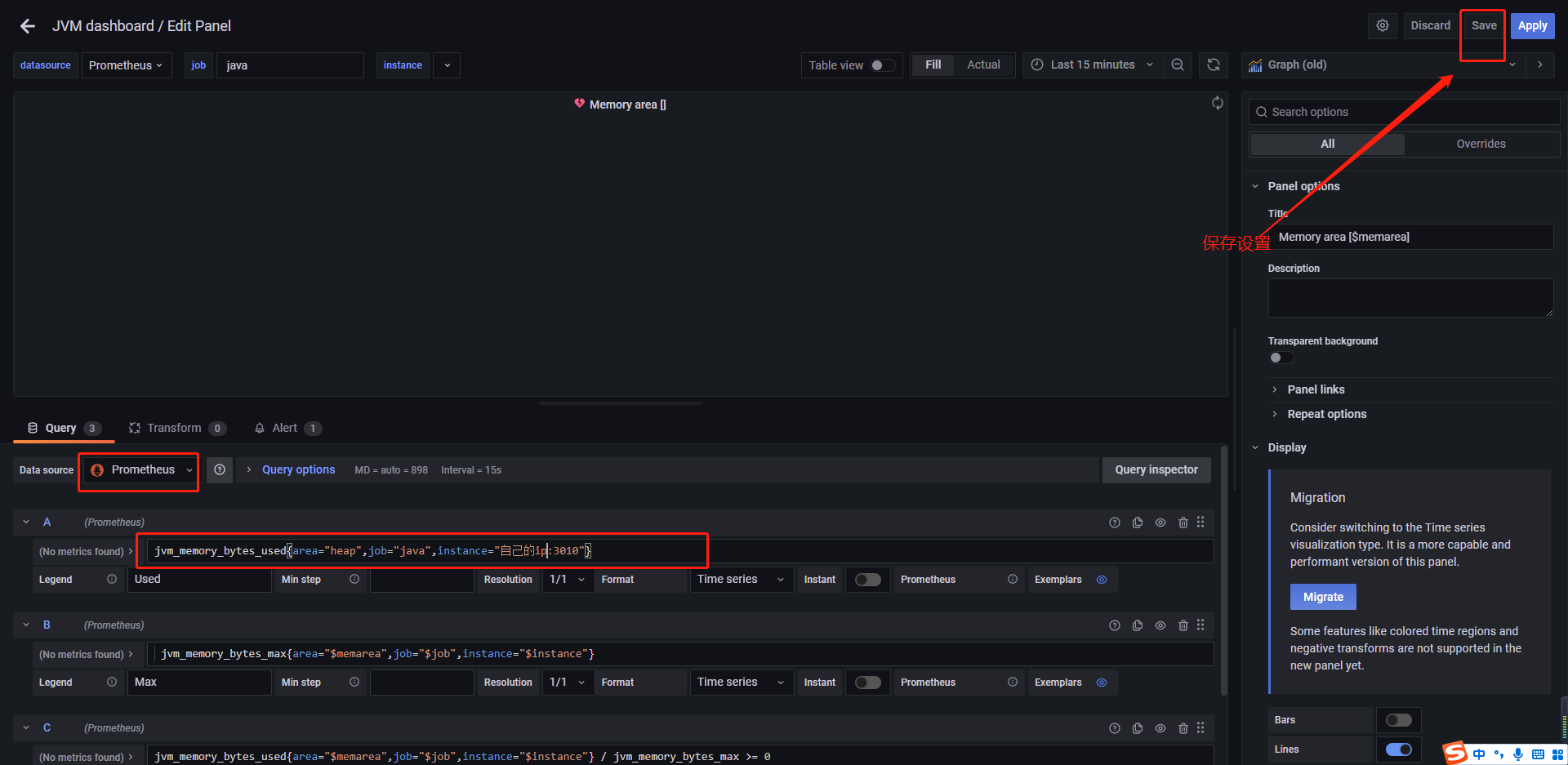
Task: Toggle visibility of query A
Action: 1160,523
